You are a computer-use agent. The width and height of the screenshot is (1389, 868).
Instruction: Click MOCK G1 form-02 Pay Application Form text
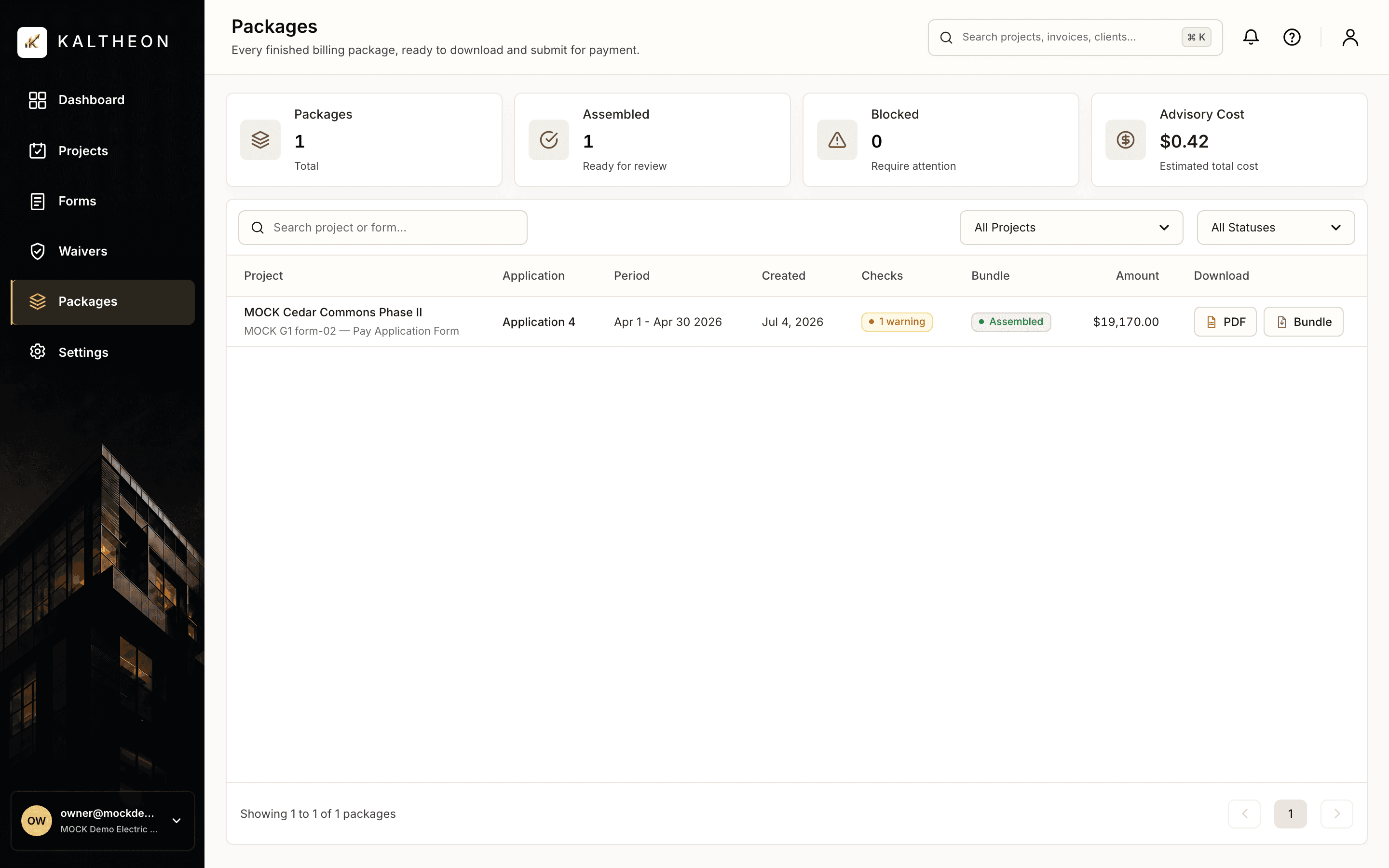(x=351, y=331)
